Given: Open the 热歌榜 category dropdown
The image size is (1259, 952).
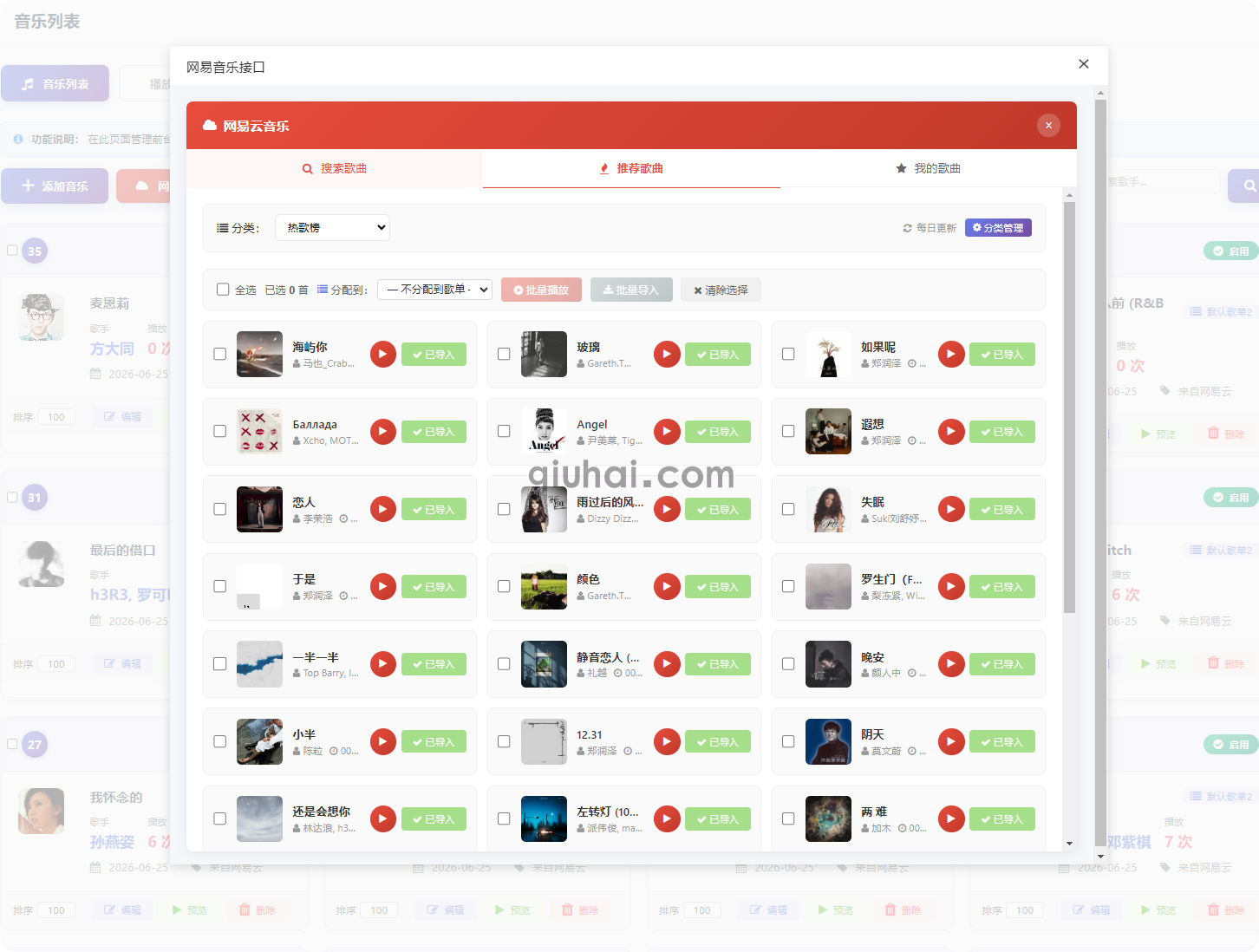Looking at the screenshot, I should [332, 227].
